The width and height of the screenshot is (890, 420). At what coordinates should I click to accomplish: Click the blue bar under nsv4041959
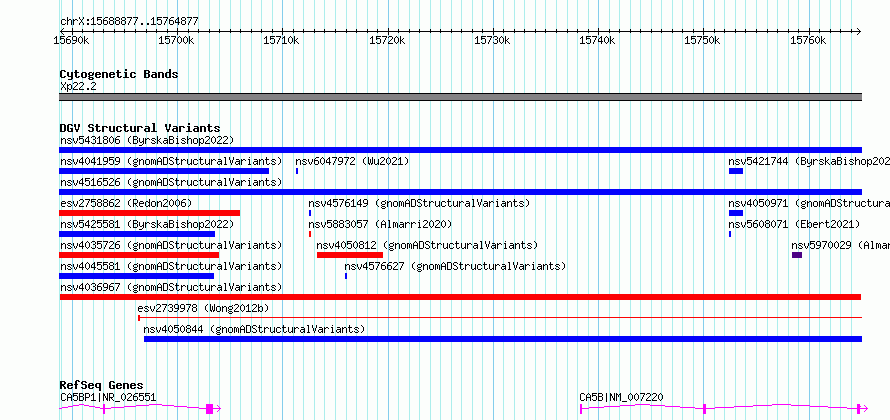(164, 171)
